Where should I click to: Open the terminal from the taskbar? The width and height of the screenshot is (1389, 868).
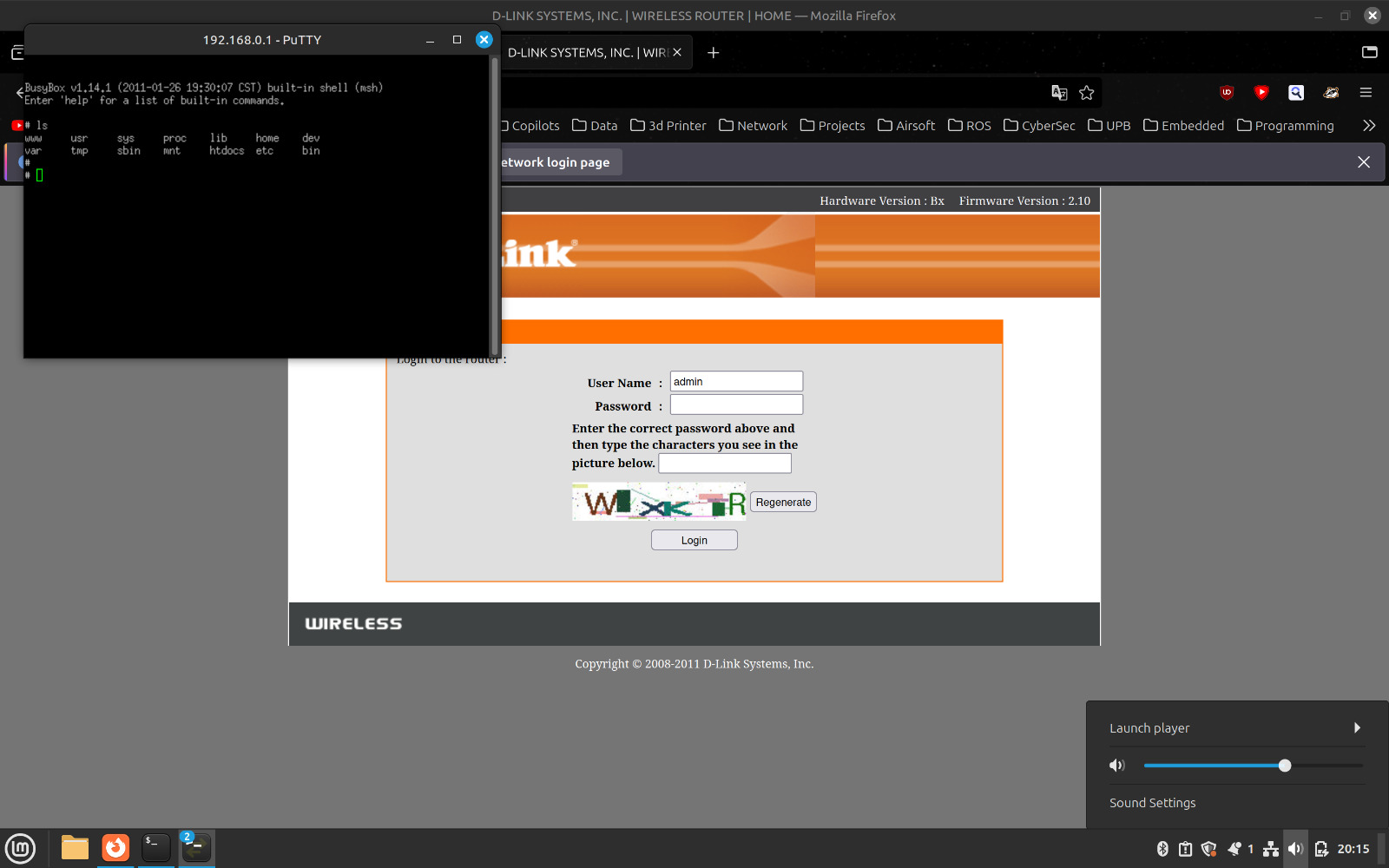point(156,848)
